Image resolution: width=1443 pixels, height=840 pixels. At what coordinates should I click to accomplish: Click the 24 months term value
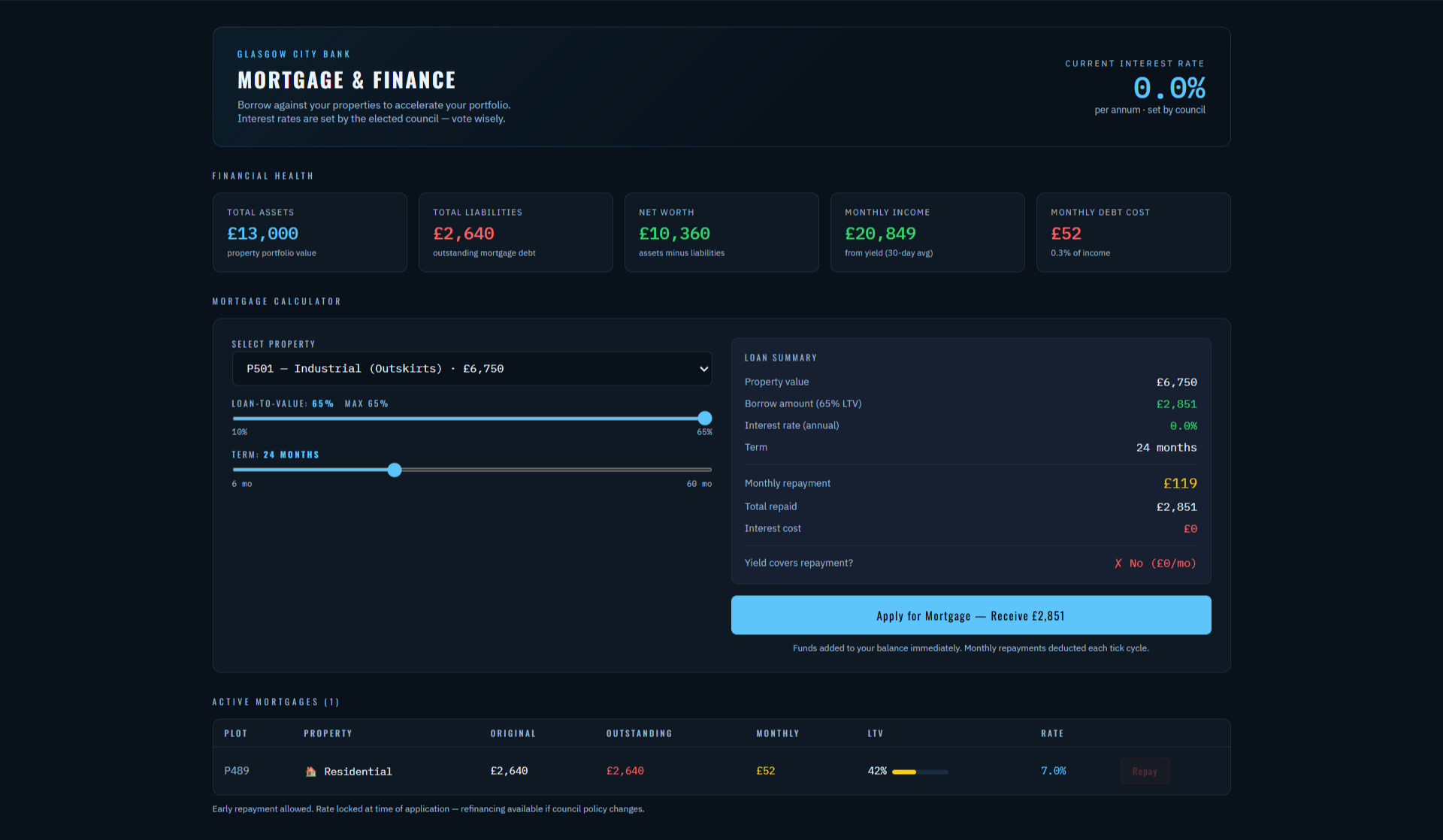pos(1166,448)
